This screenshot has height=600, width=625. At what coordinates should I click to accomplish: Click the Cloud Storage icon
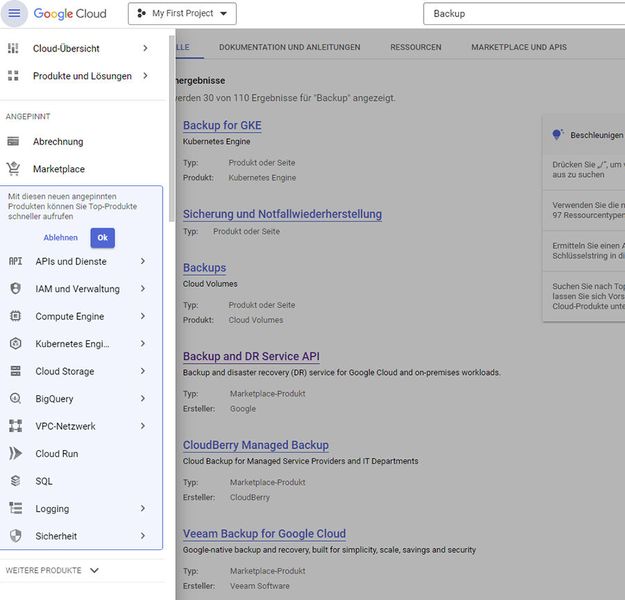pos(16,371)
